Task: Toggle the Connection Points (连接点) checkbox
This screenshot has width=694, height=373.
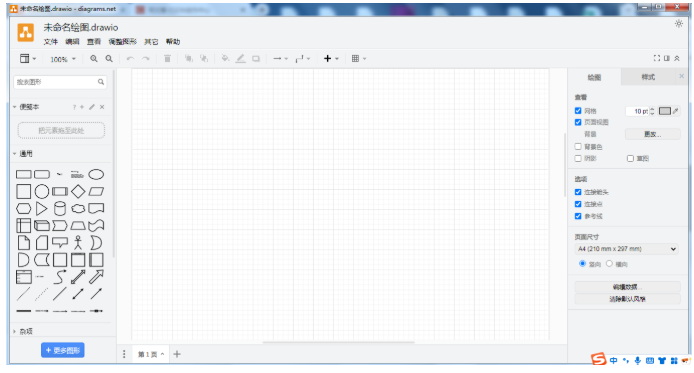Action: point(578,204)
